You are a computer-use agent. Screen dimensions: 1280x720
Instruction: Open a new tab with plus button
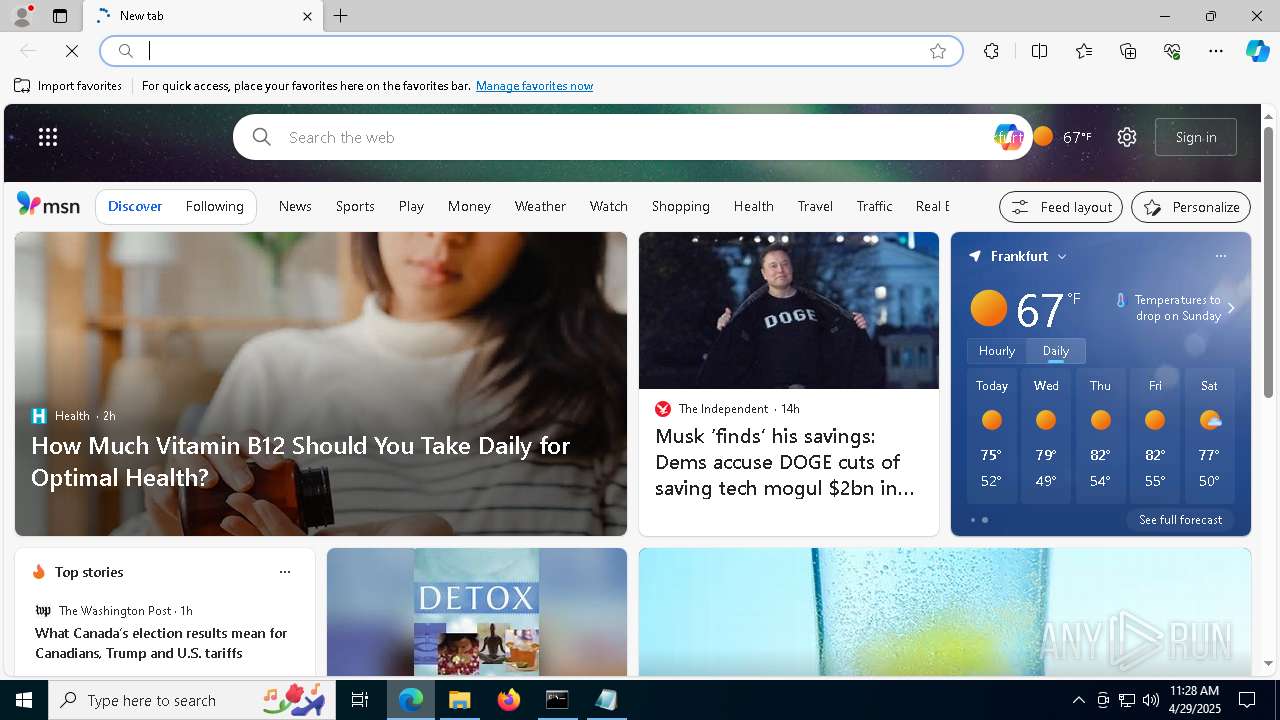[341, 16]
